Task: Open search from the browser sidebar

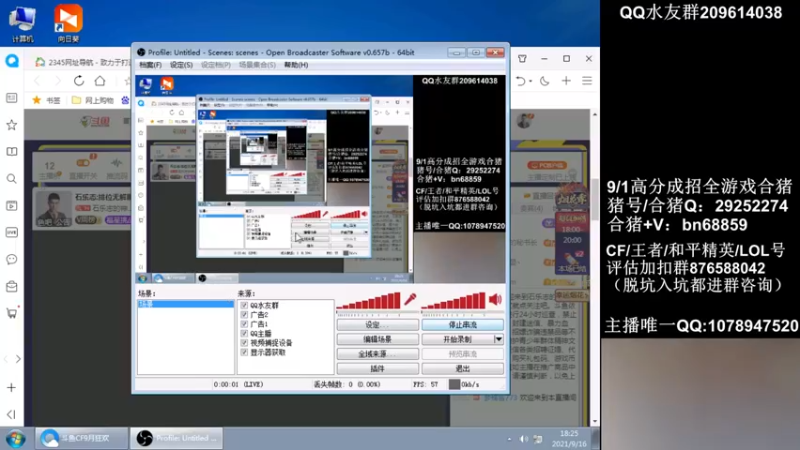Action: point(11,179)
